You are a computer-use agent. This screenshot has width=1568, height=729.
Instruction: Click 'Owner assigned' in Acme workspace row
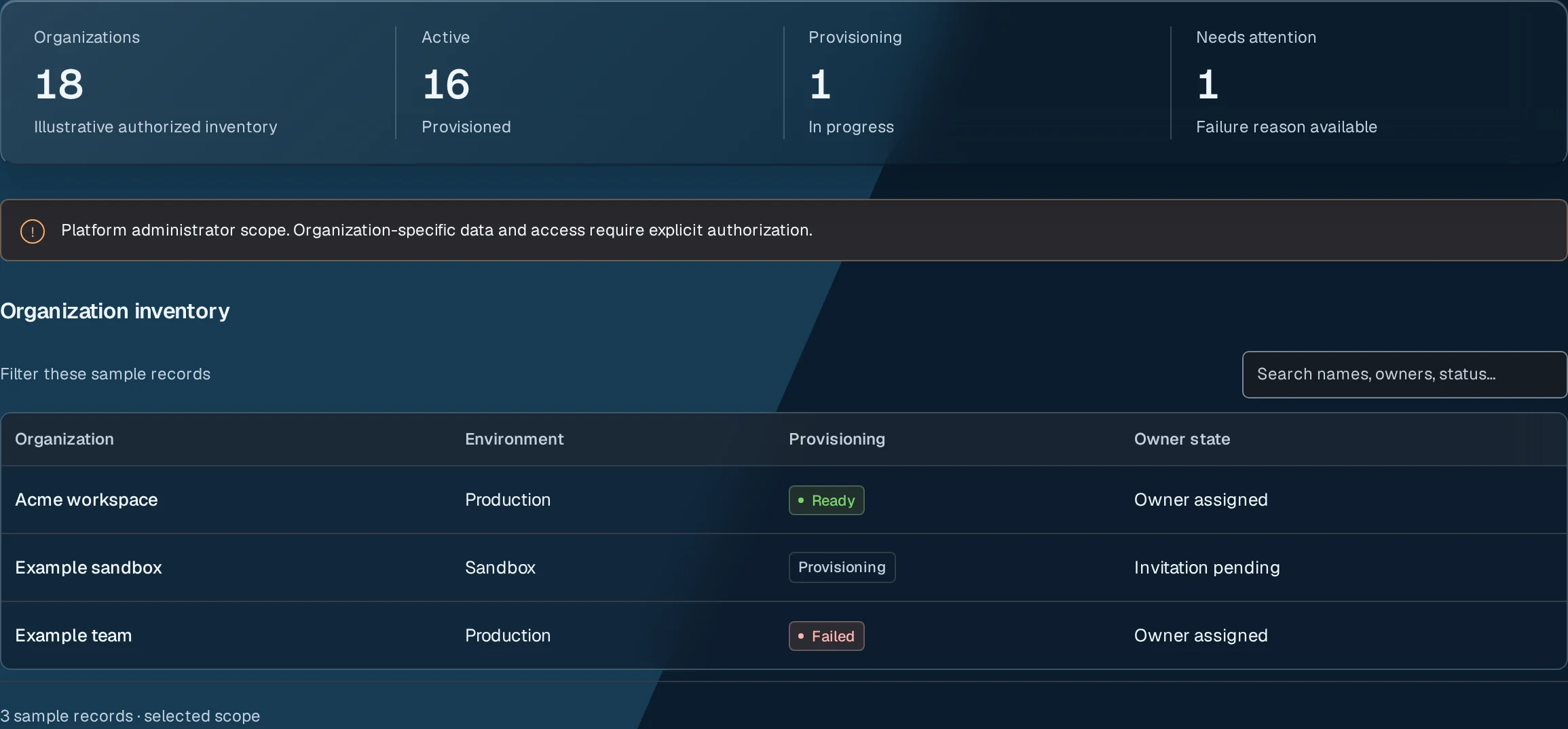pos(1201,500)
